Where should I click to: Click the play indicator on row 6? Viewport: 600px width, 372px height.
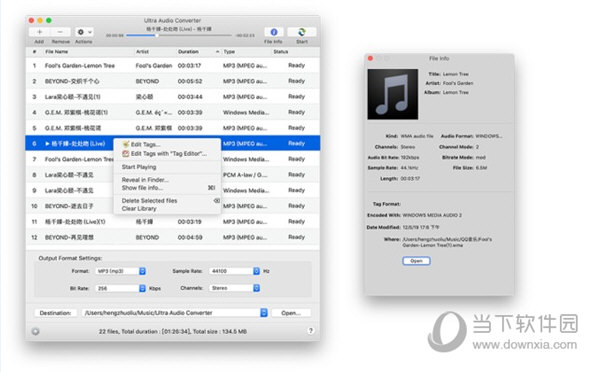coord(47,144)
